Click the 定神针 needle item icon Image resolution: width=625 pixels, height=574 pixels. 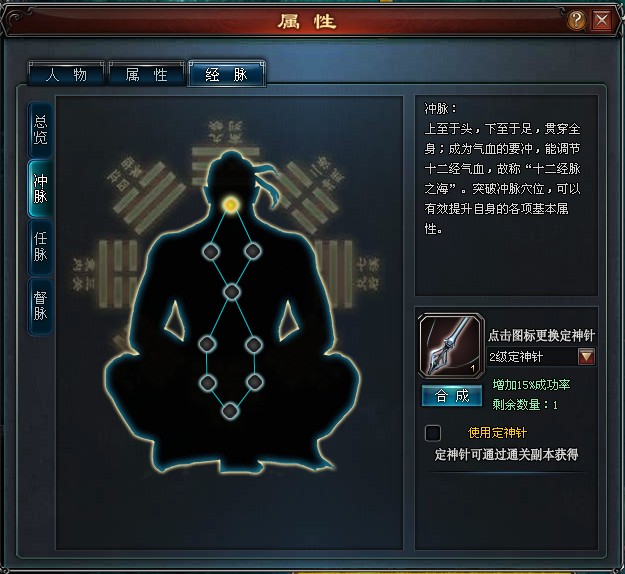(x=451, y=345)
